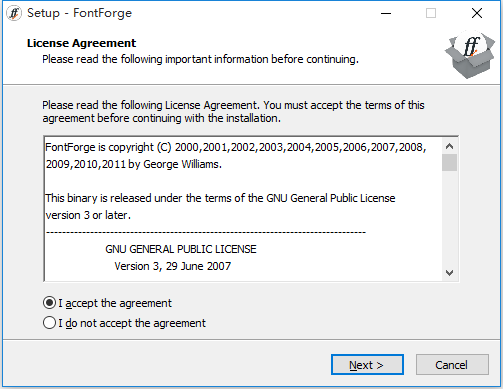Click the greyed-out maximize button
503x389 pixels.
431,13
